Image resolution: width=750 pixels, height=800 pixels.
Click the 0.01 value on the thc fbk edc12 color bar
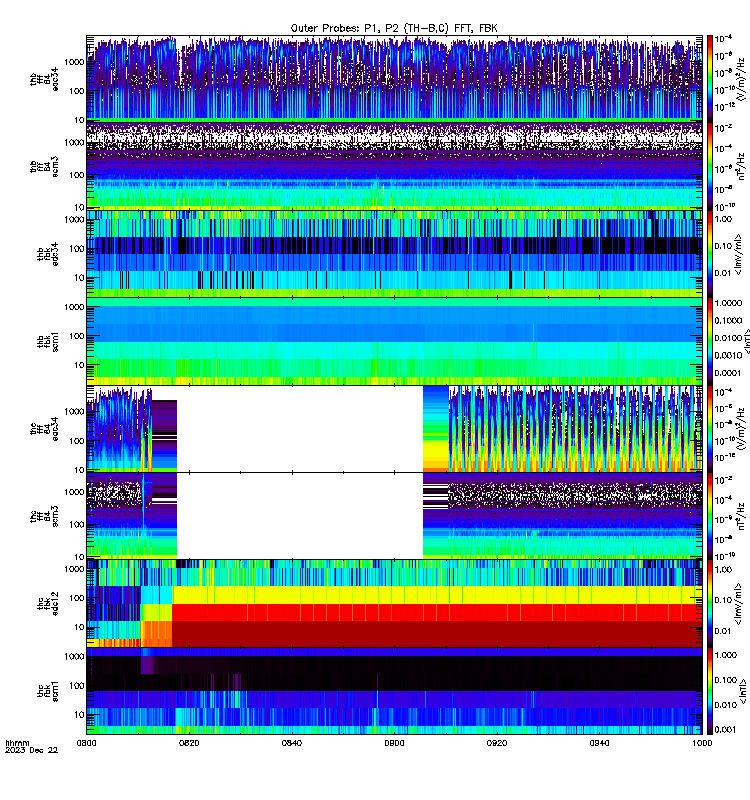click(723, 631)
